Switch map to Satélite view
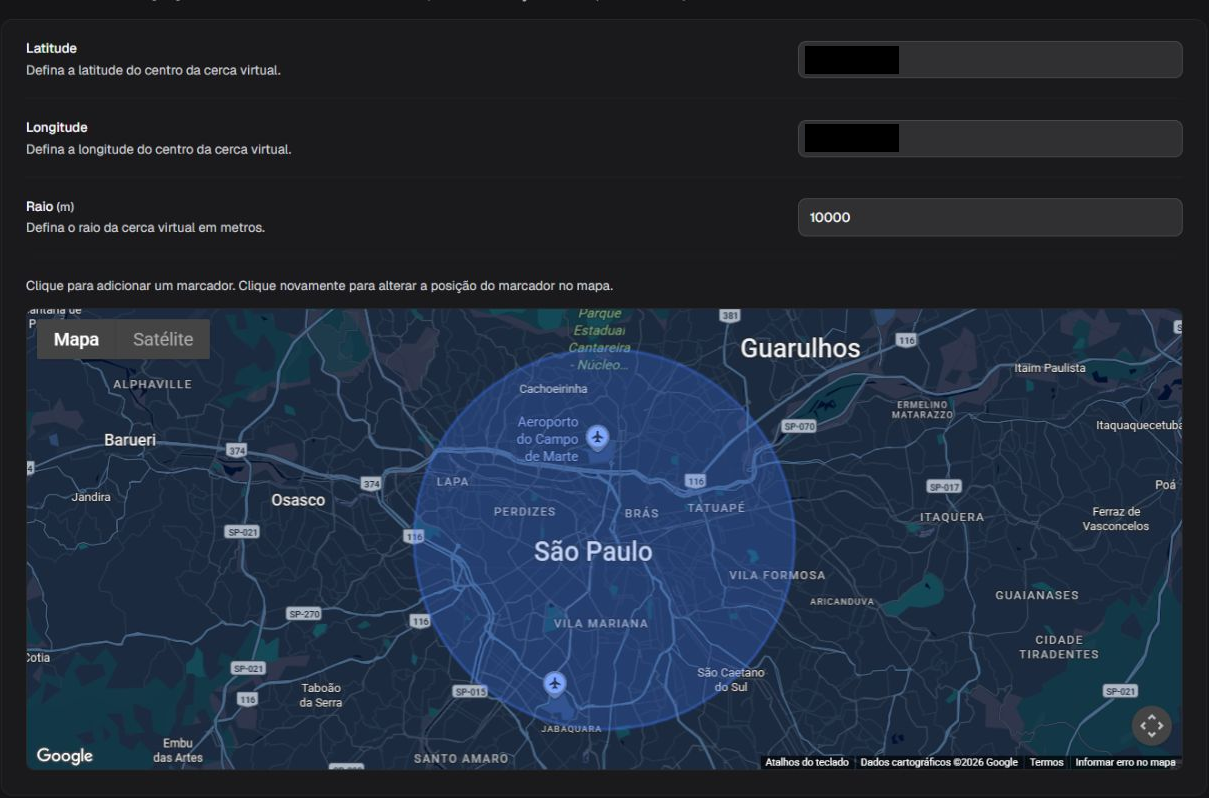Viewport: 1209px width, 798px height. [163, 339]
